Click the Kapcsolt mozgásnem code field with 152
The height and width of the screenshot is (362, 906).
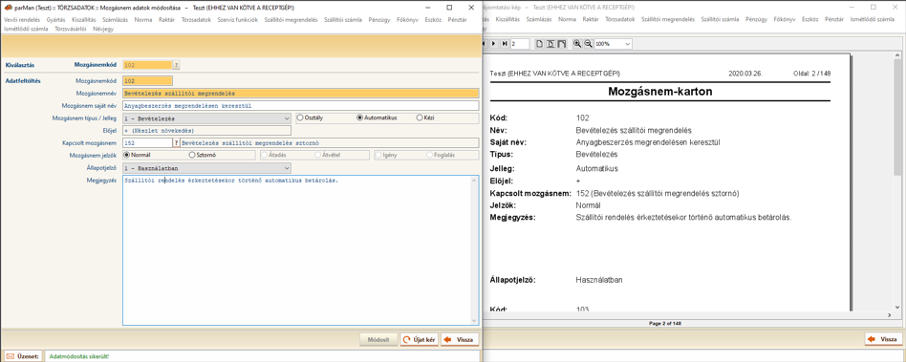[x=147, y=143]
